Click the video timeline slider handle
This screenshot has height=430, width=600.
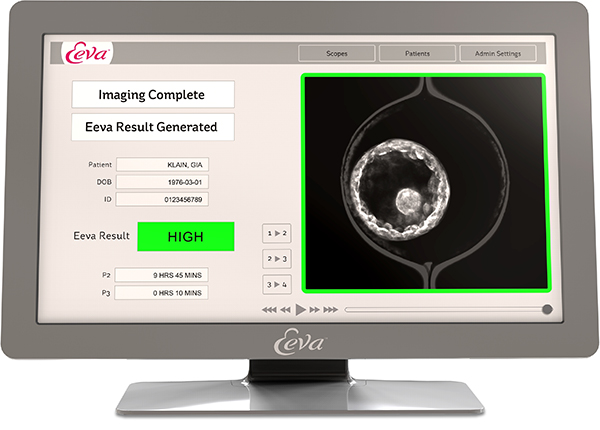pos(547,310)
